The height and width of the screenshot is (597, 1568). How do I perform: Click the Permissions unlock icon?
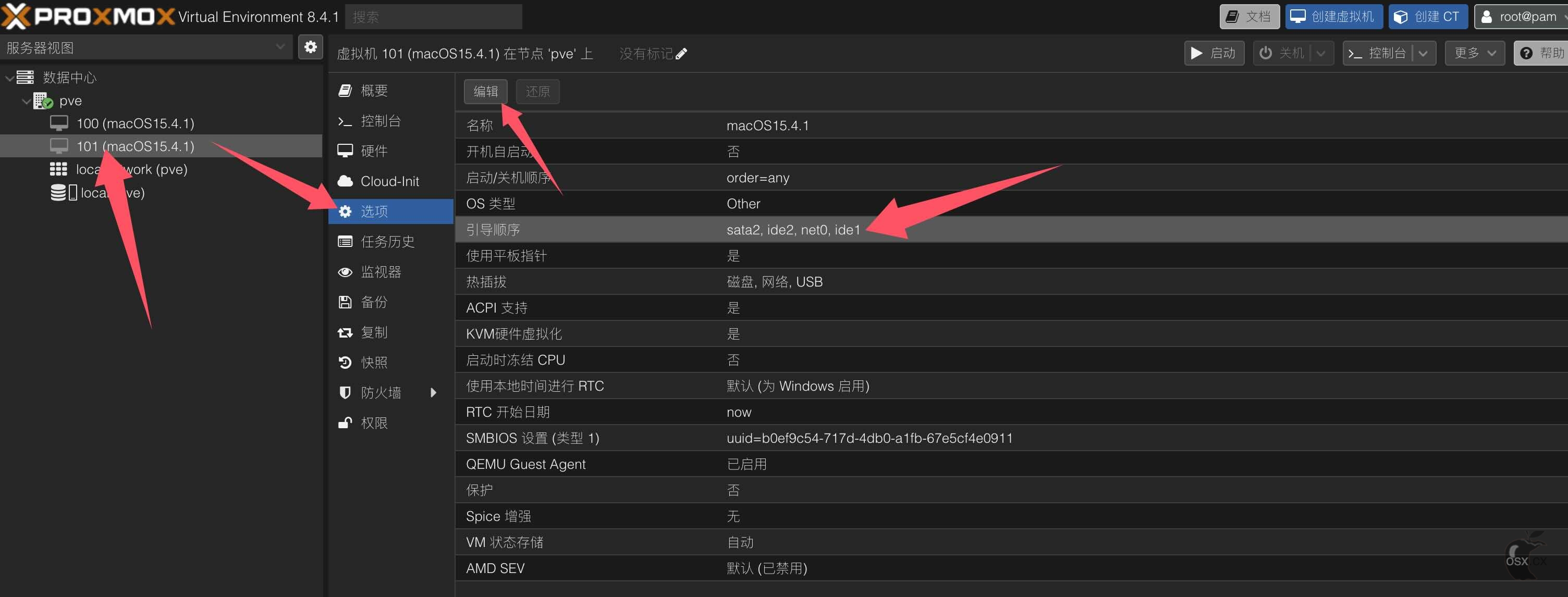(345, 423)
